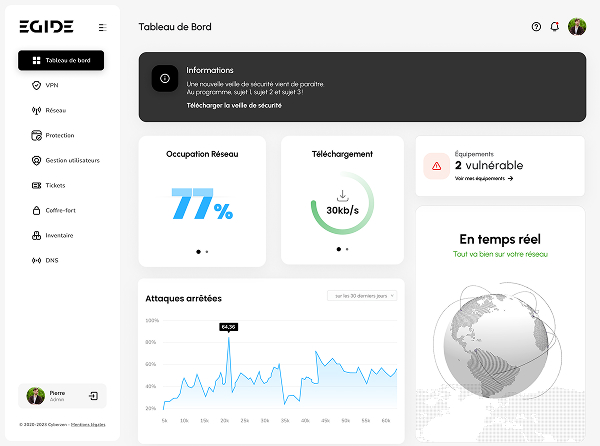The width and height of the screenshot is (600, 446).
Task: Click the Tickets icon in sidebar
Action: pos(36,186)
